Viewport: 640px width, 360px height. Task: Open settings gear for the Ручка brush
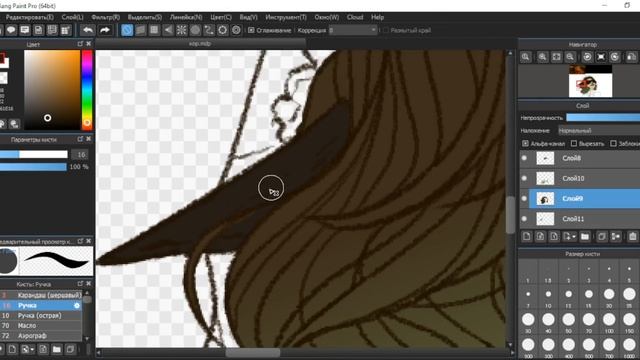point(77,305)
